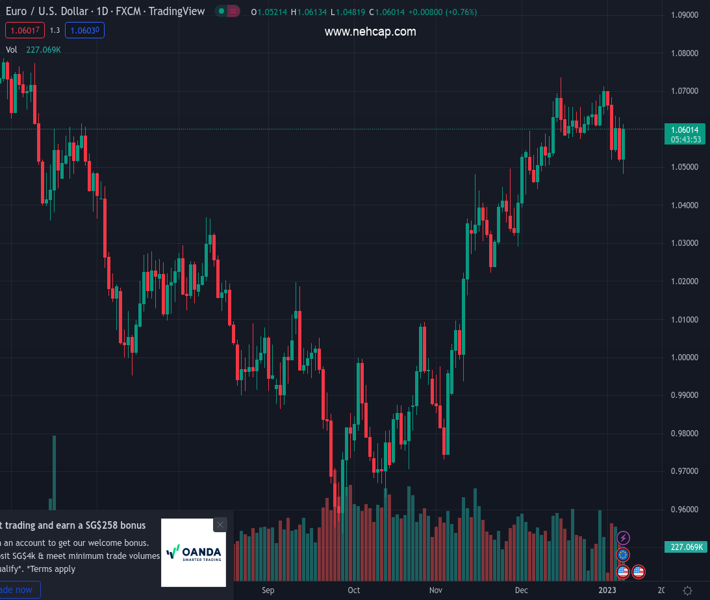This screenshot has width=710, height=600.
Task: Click current price label 1.06014 on axis
Action: pyautogui.click(x=685, y=130)
